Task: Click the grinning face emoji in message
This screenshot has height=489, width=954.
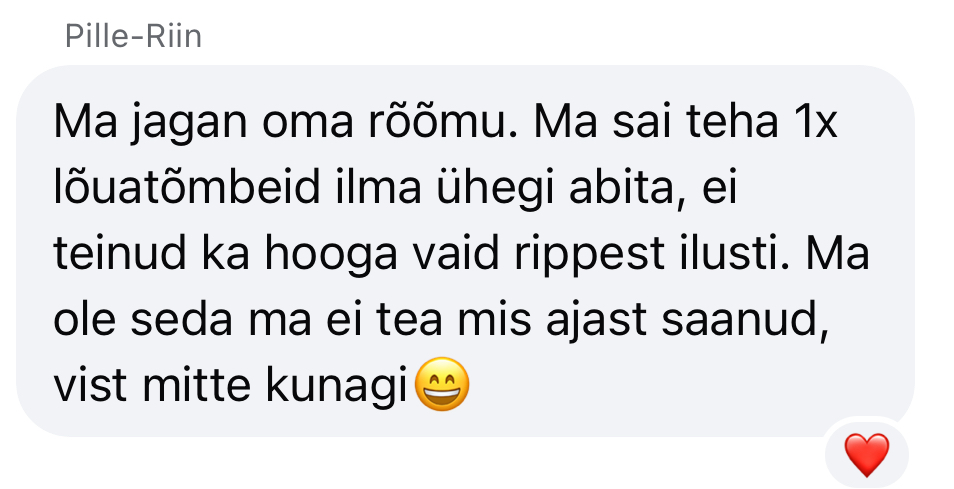Action: point(442,384)
